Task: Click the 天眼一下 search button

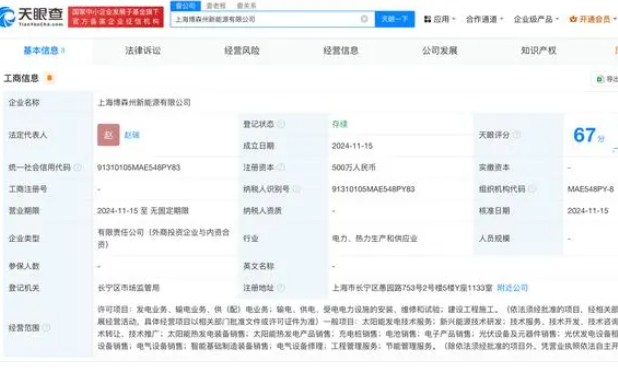Action: (x=395, y=19)
